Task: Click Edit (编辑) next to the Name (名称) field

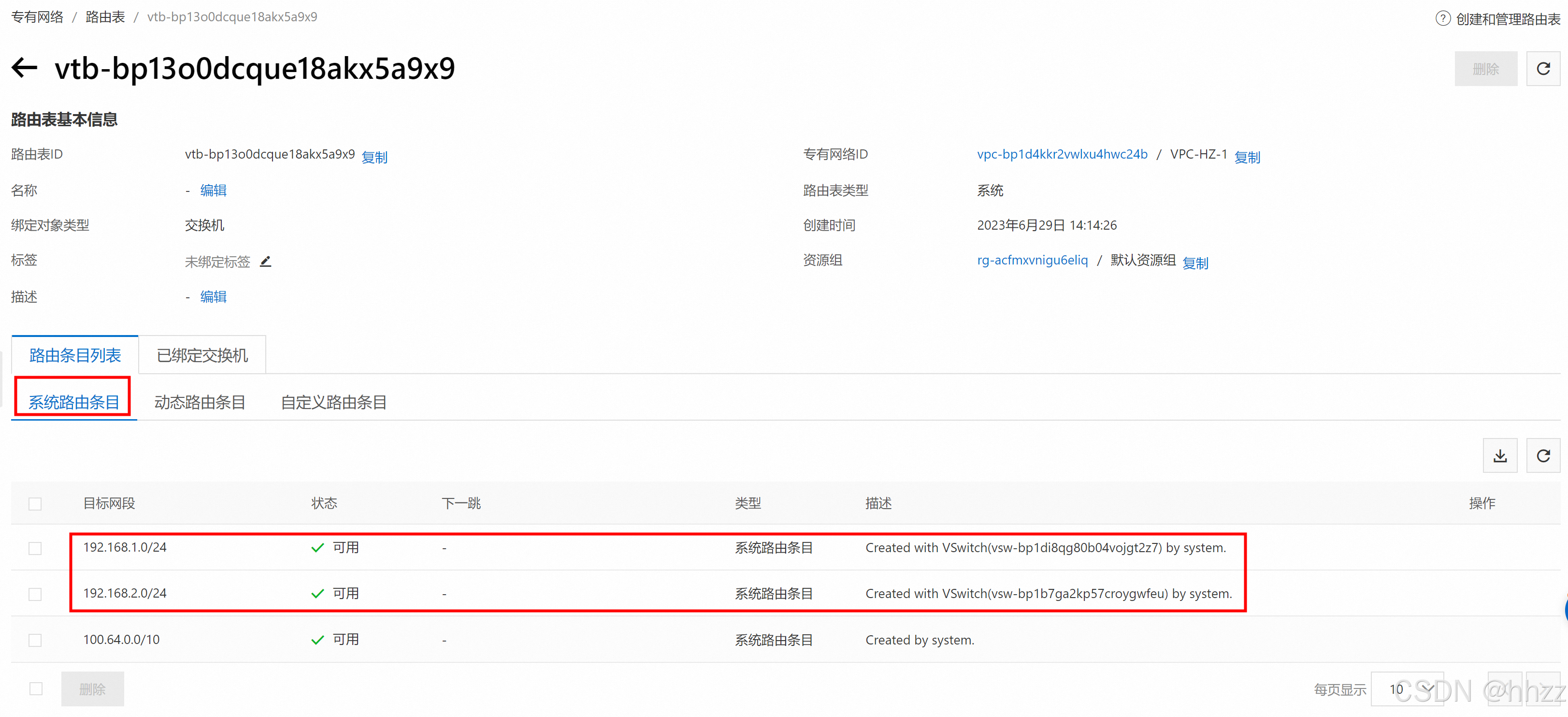Action: [x=213, y=190]
